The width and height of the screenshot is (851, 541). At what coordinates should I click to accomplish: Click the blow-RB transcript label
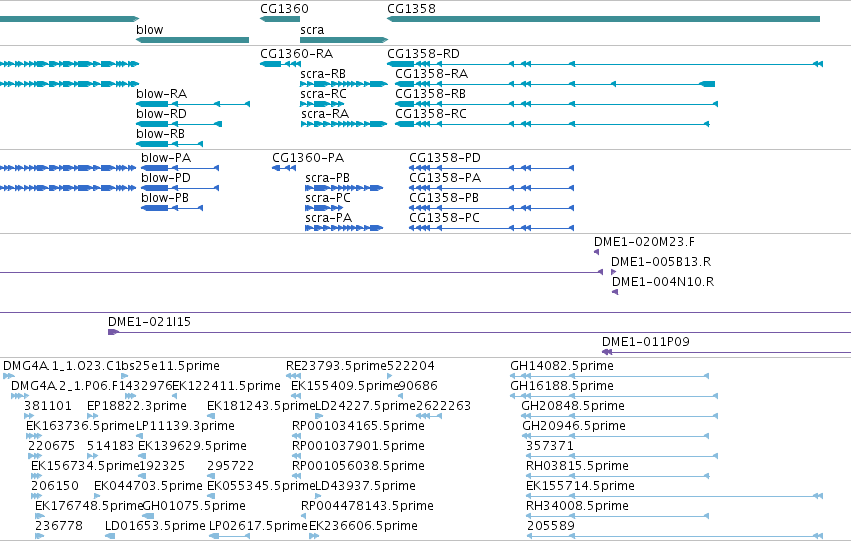[x=161, y=134]
